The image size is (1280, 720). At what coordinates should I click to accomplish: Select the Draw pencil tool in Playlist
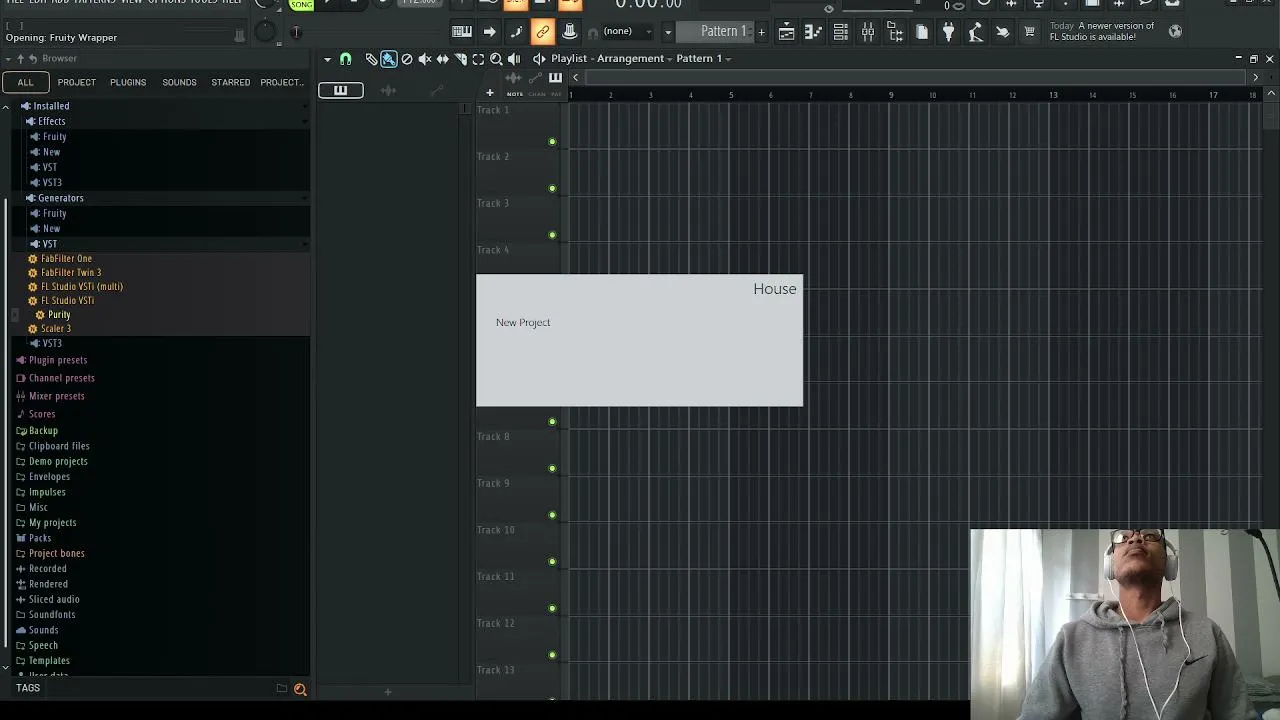(371, 59)
